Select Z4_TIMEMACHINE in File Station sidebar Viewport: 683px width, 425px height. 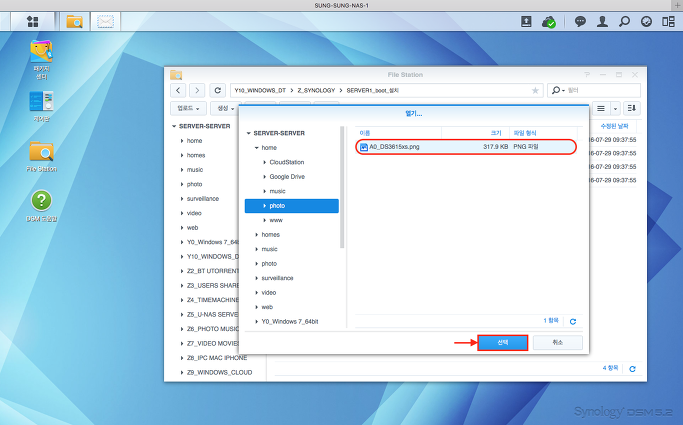click(x=213, y=300)
